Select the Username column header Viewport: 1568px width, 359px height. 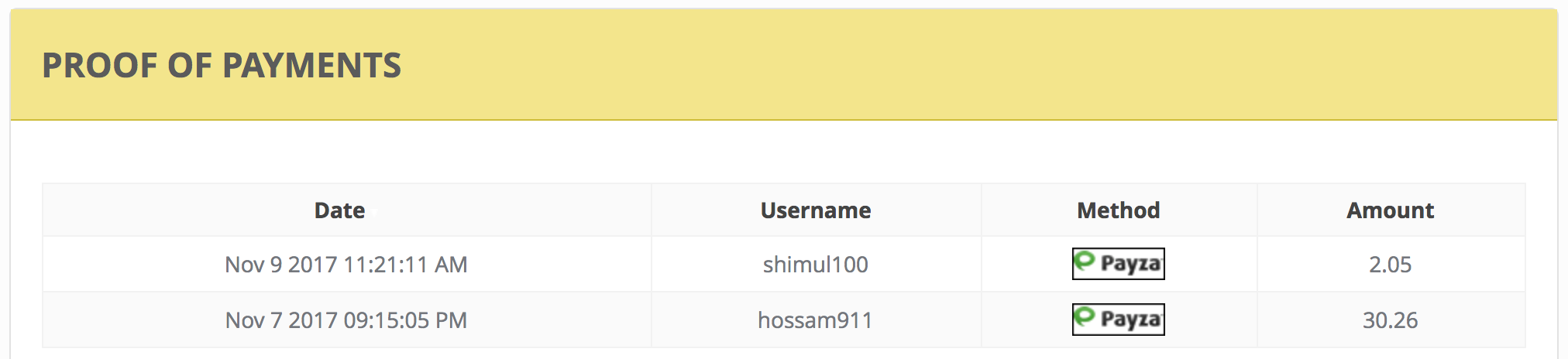coord(815,210)
